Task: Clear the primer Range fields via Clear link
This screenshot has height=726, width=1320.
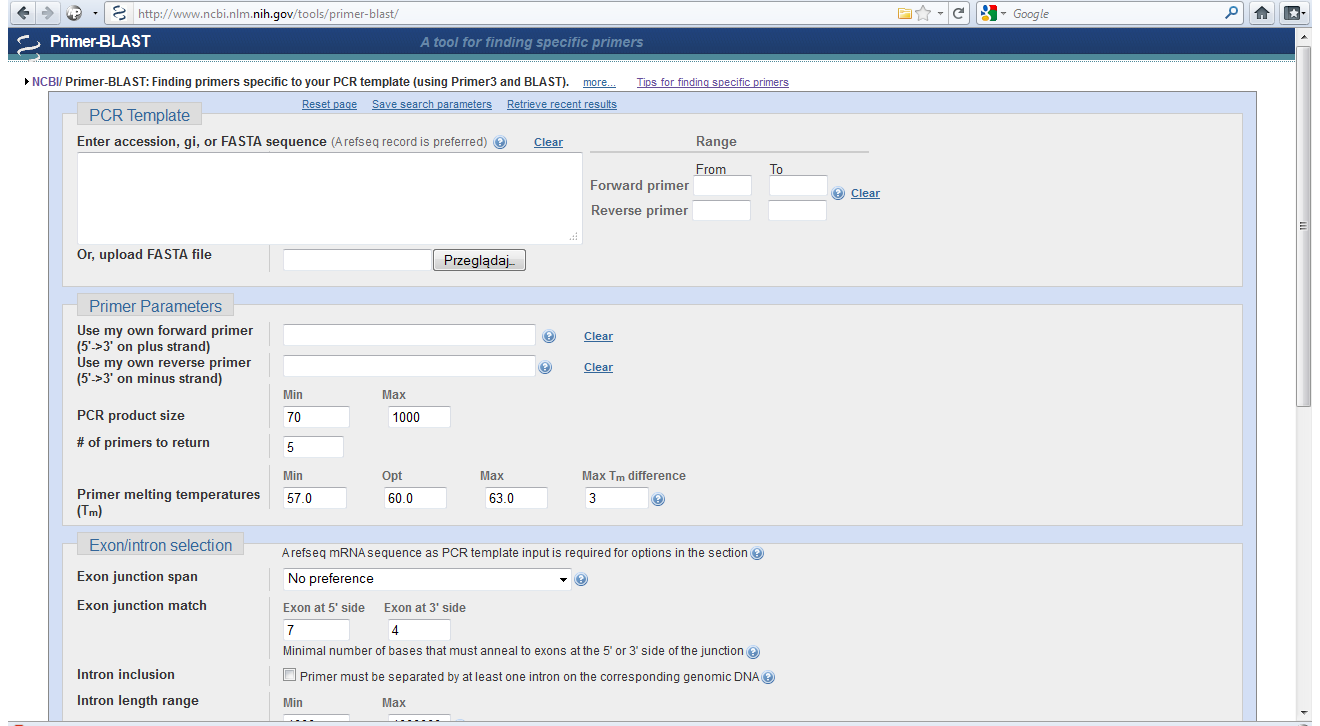Action: click(x=865, y=193)
